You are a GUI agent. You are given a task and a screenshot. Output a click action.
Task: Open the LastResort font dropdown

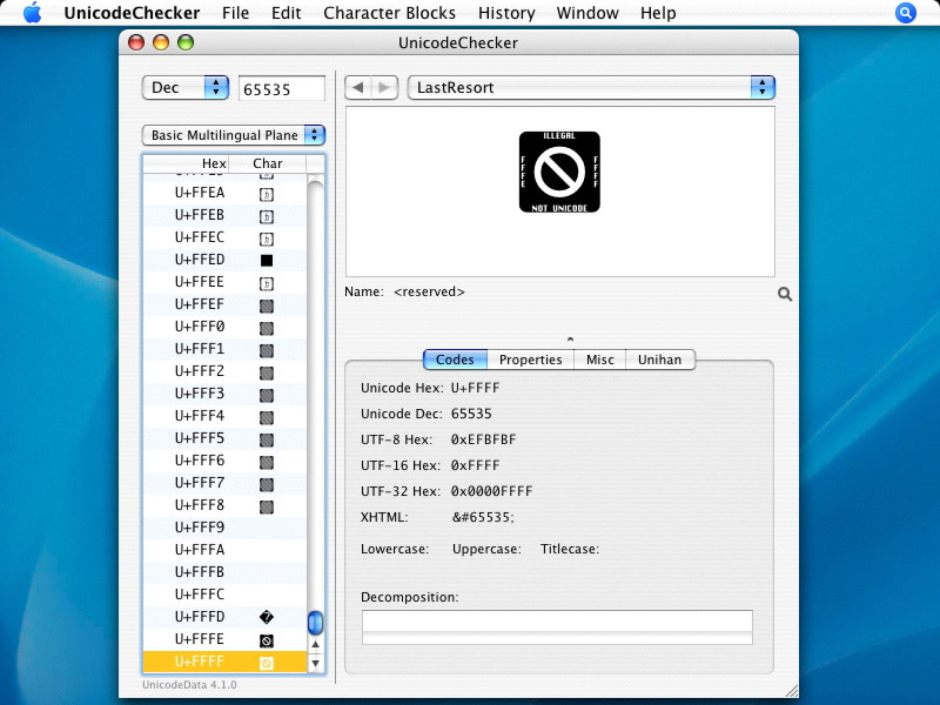coord(591,88)
